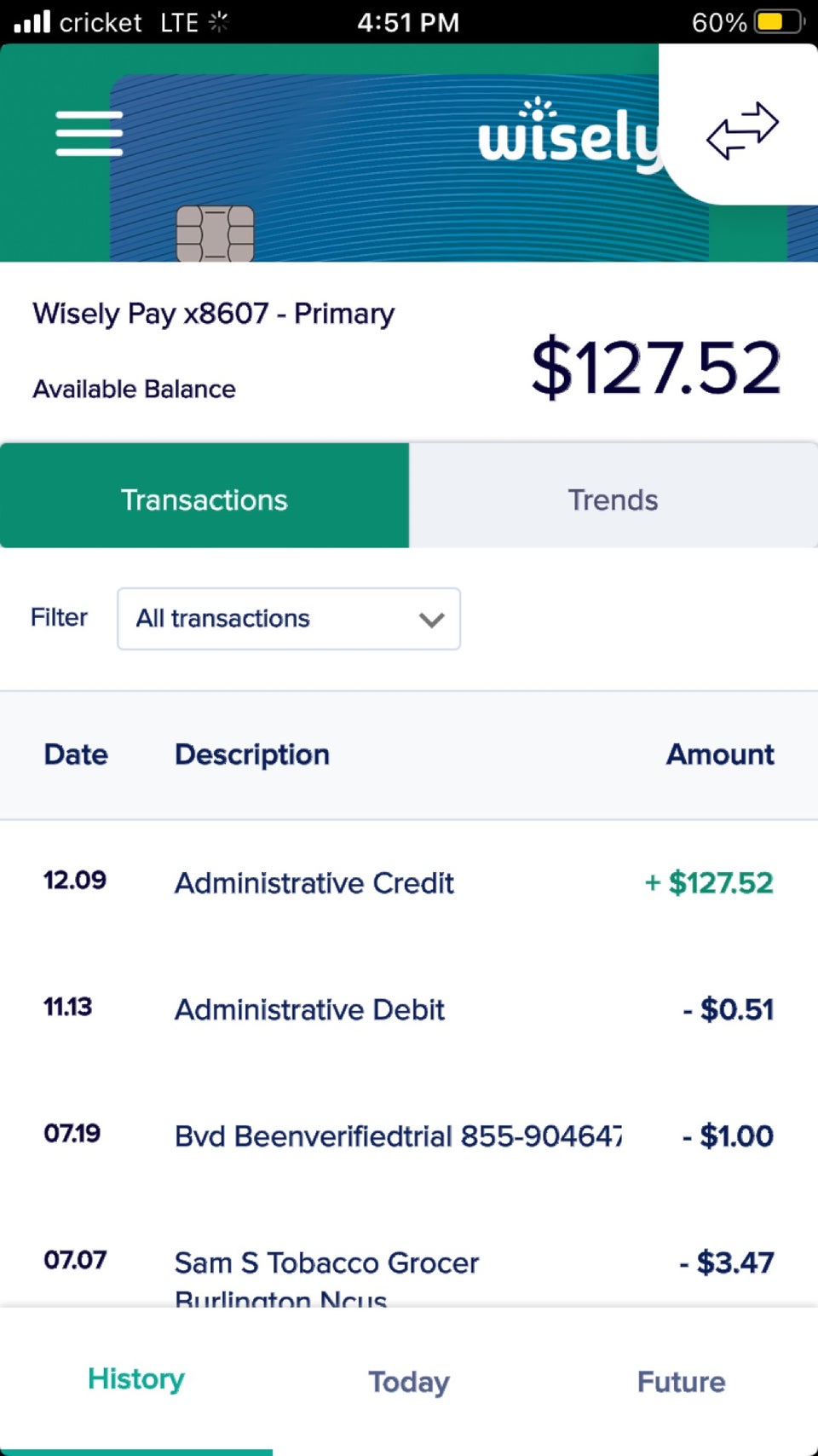This screenshot has height=1456, width=818.
Task: Tap the transfer arrows icon
Action: (x=742, y=130)
